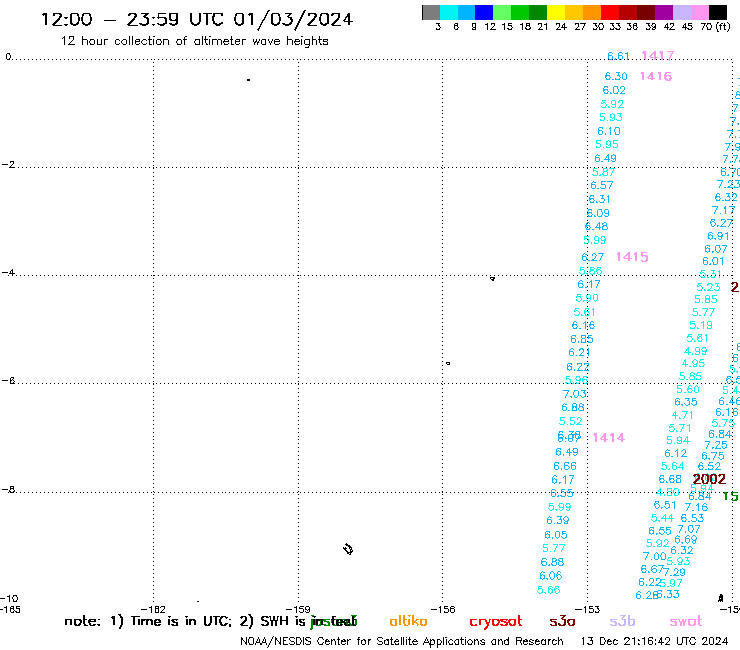Click the latitude axis label -8
Screen dimensions: 740x650
(8, 490)
